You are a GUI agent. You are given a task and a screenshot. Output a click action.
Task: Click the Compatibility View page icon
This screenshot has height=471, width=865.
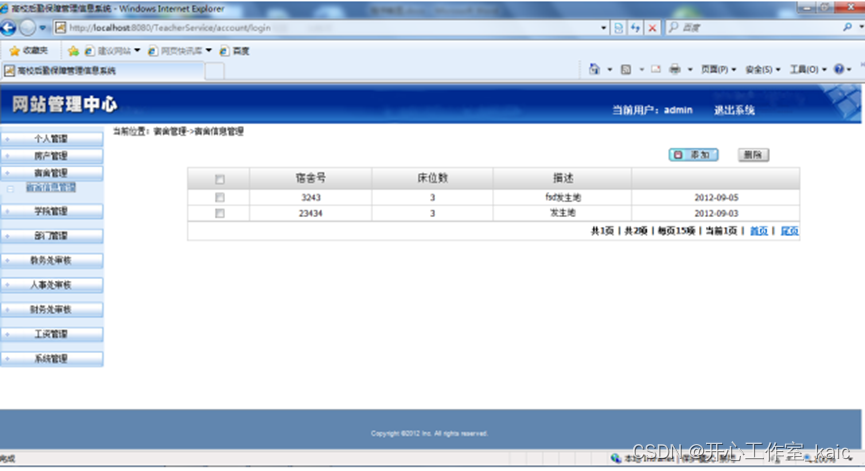(x=618, y=28)
